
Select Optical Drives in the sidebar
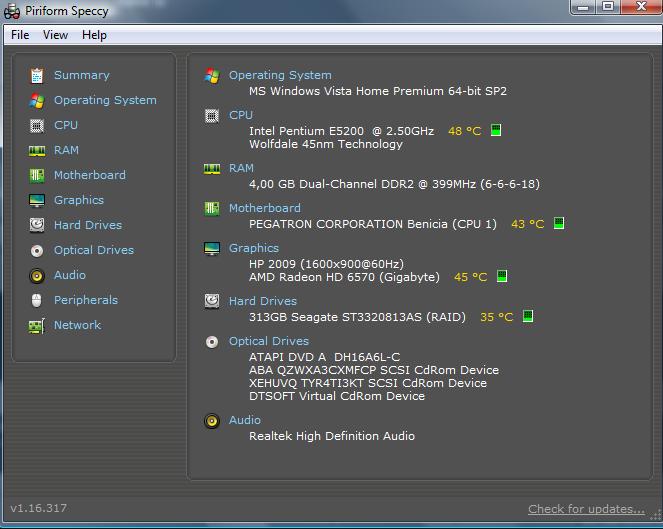tap(94, 250)
